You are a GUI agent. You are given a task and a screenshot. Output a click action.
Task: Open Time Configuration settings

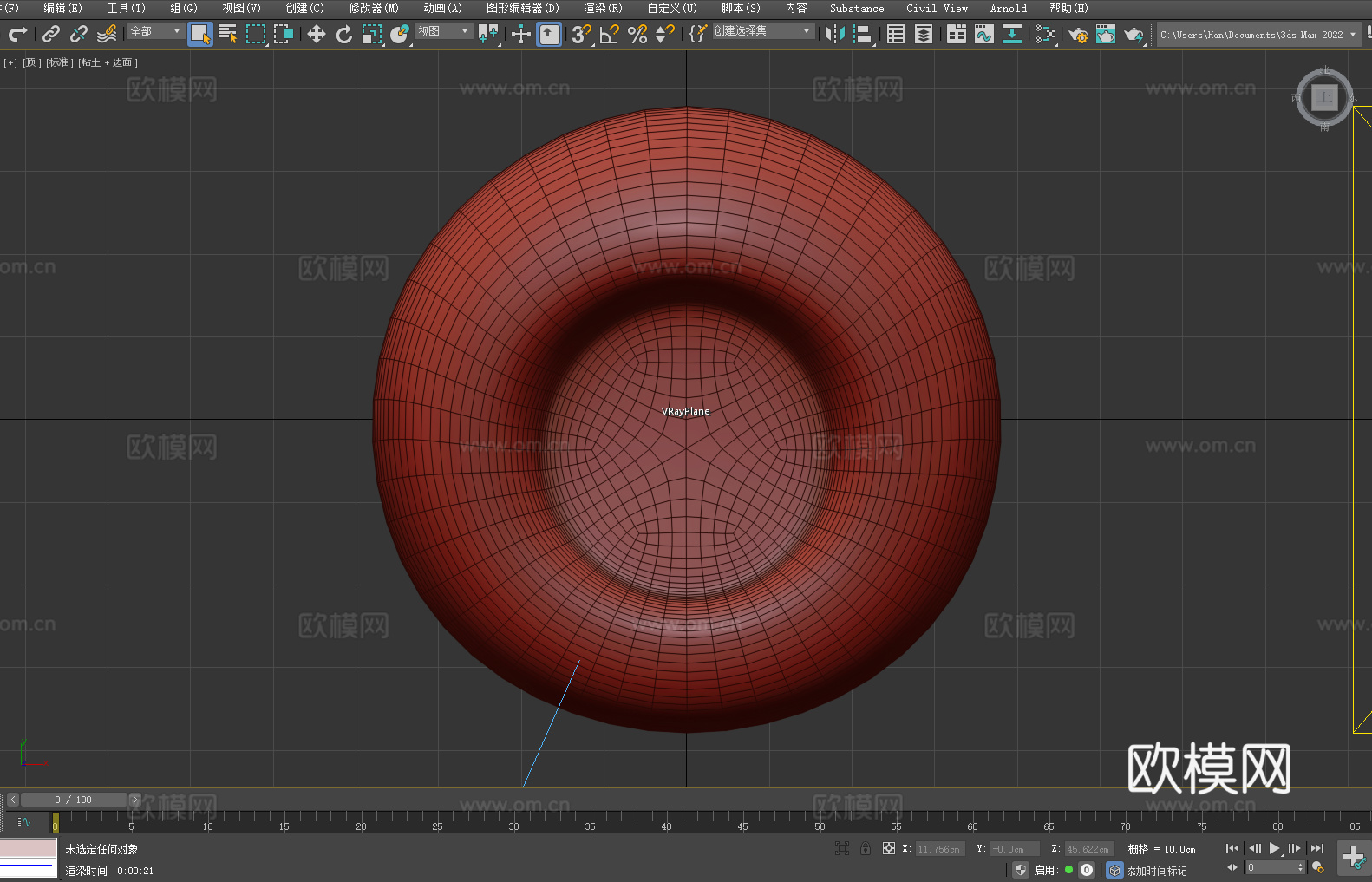click(1318, 867)
